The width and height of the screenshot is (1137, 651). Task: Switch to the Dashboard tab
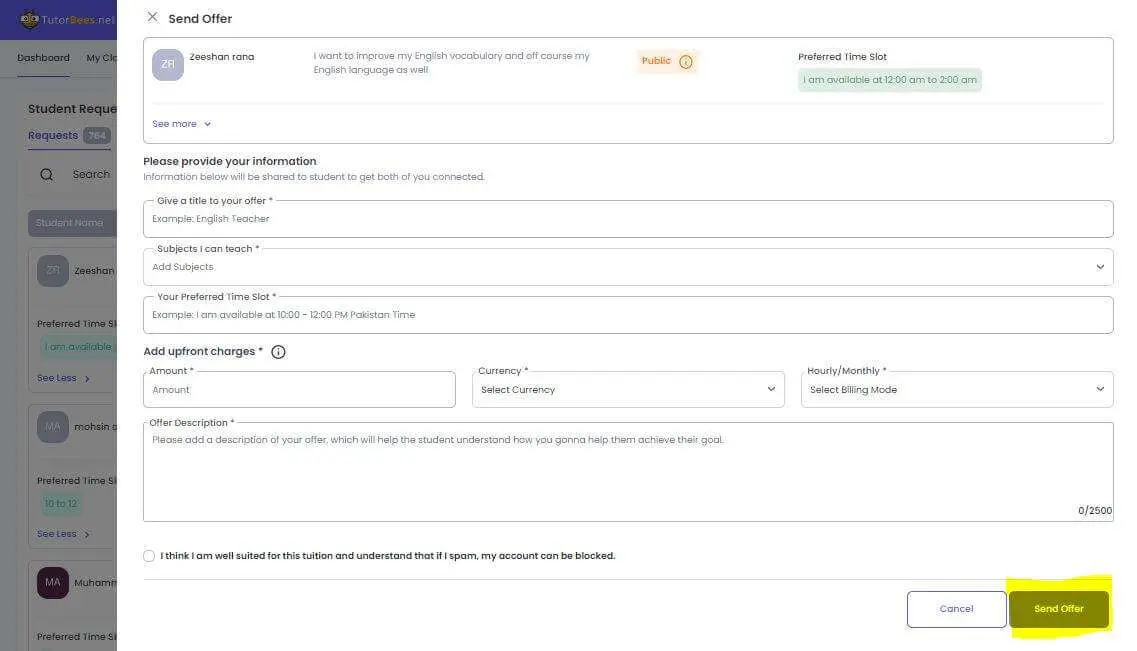pos(43,58)
